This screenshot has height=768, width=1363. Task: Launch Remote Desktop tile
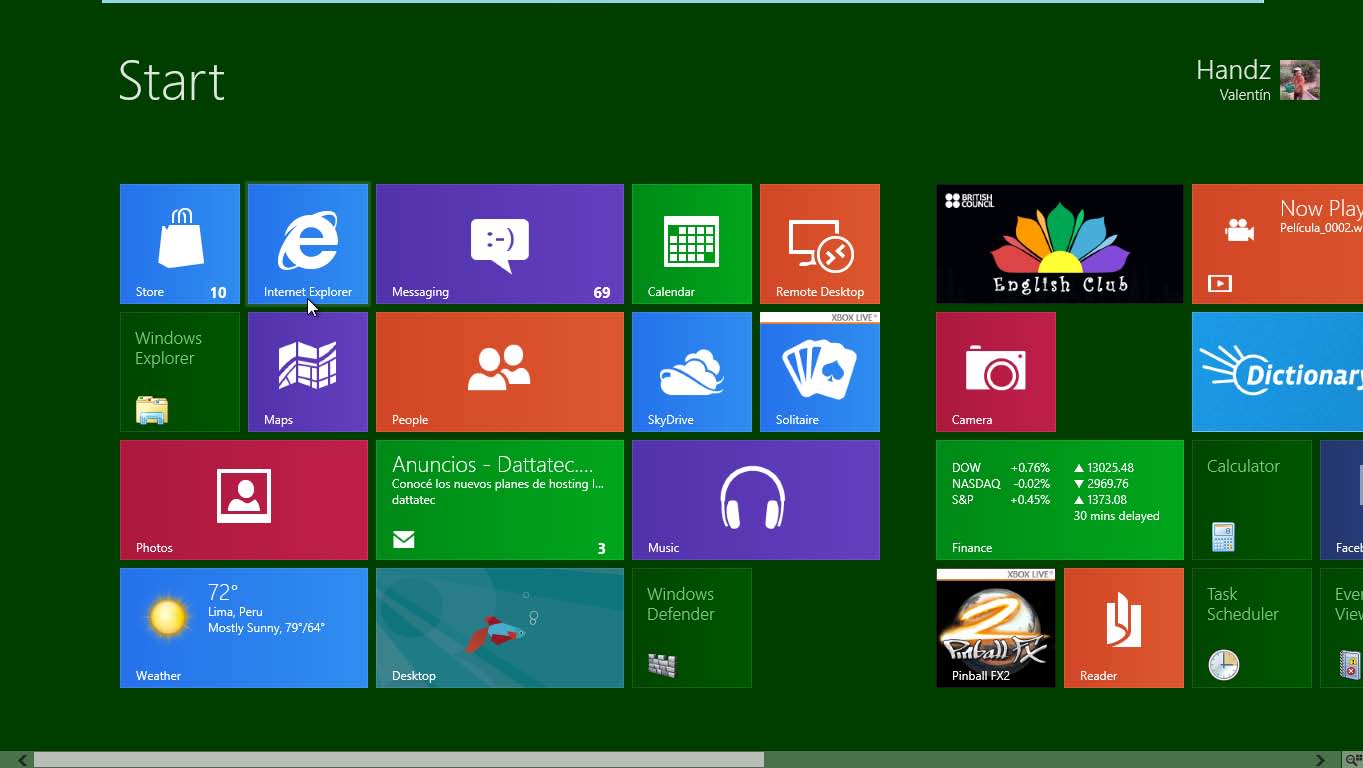tap(820, 244)
